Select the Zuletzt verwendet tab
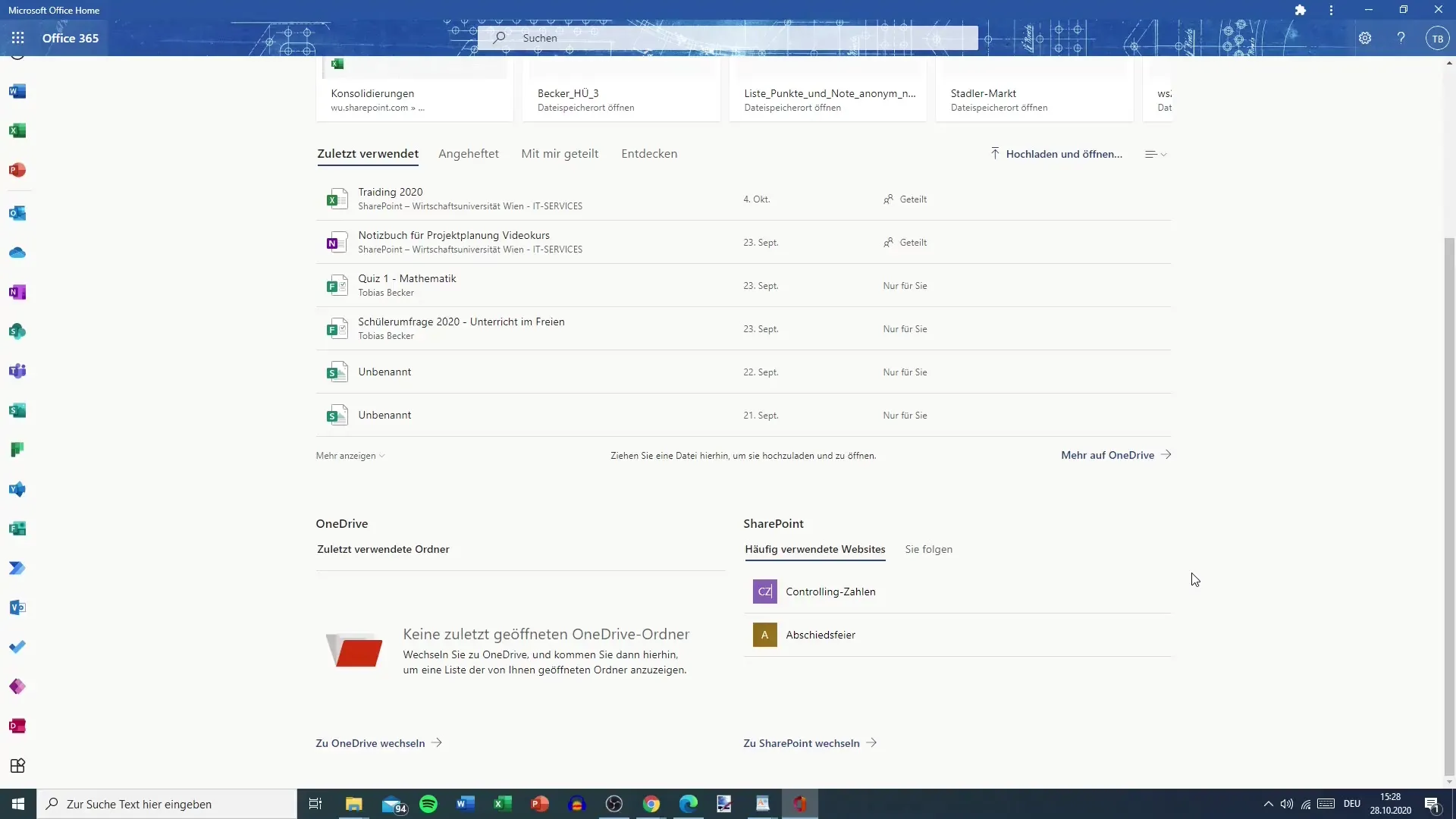The height and width of the screenshot is (819, 1456). click(368, 154)
